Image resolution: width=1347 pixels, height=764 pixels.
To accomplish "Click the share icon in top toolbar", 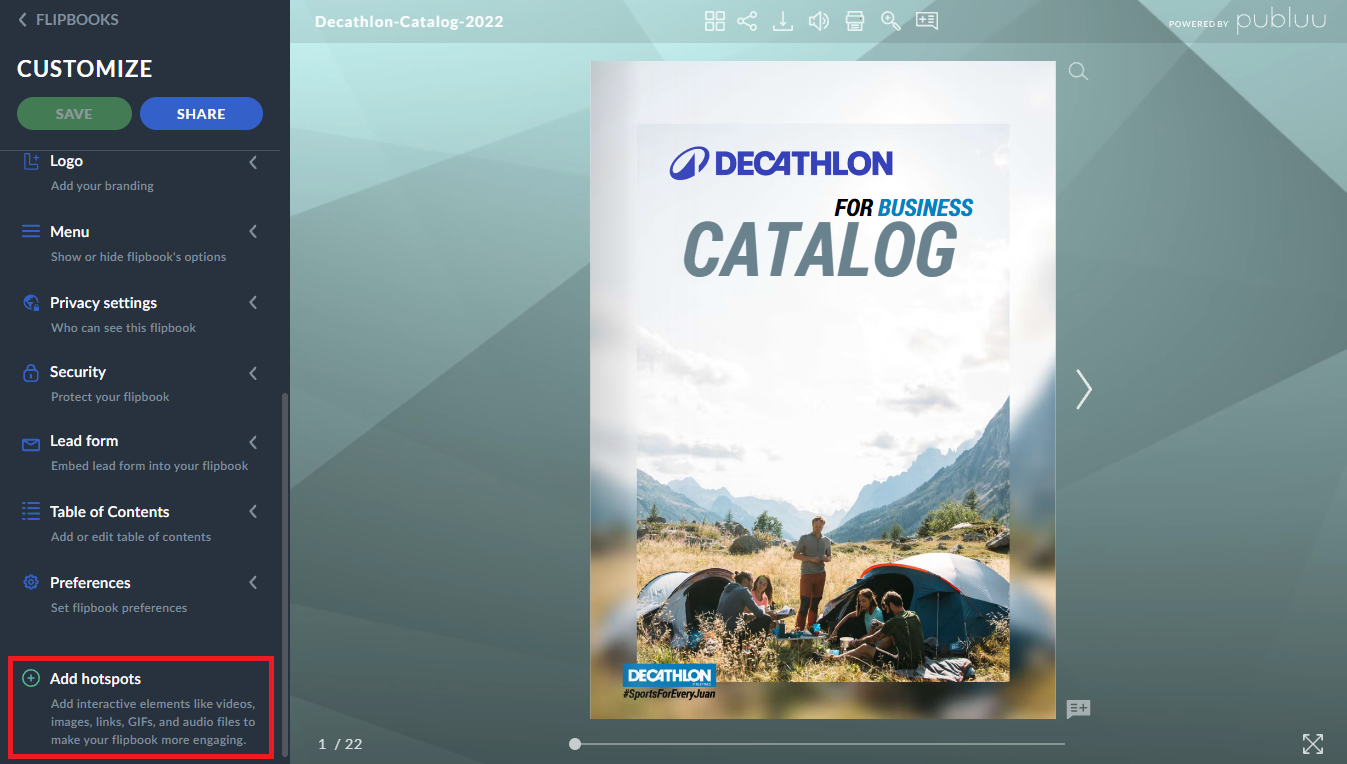I will point(747,21).
